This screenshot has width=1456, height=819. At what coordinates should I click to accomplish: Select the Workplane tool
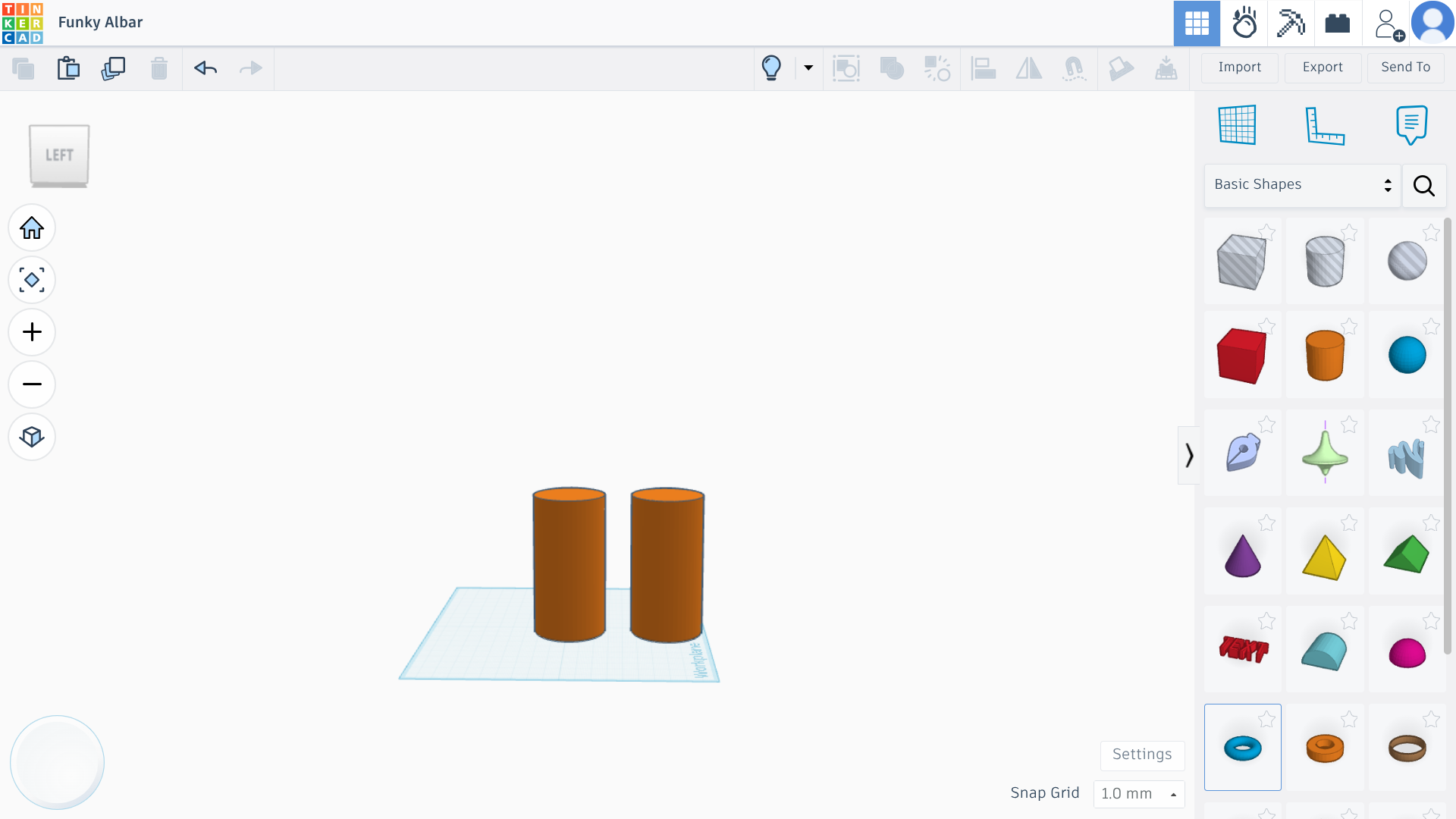(1237, 125)
